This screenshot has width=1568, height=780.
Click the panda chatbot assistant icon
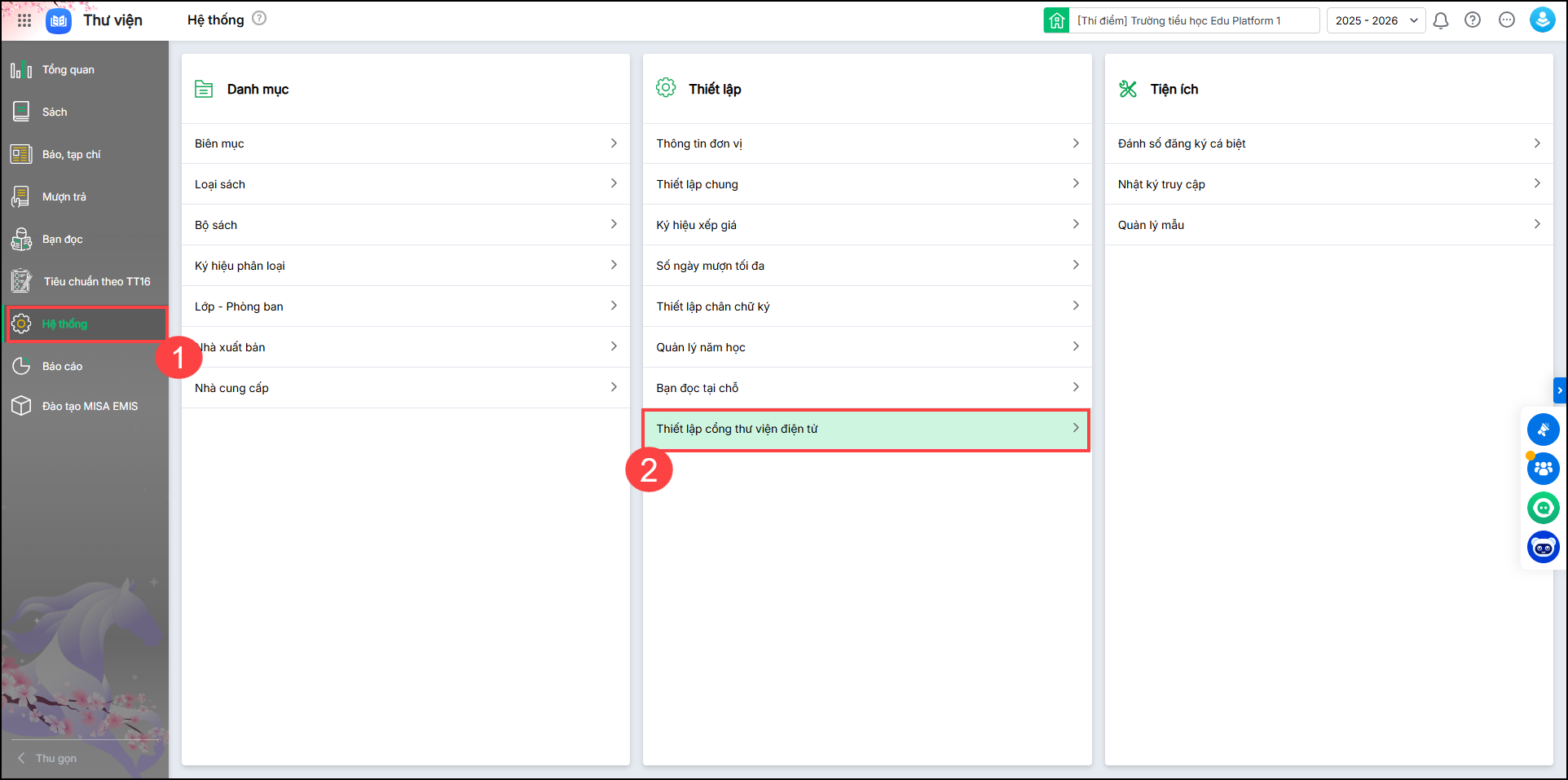pos(1543,547)
